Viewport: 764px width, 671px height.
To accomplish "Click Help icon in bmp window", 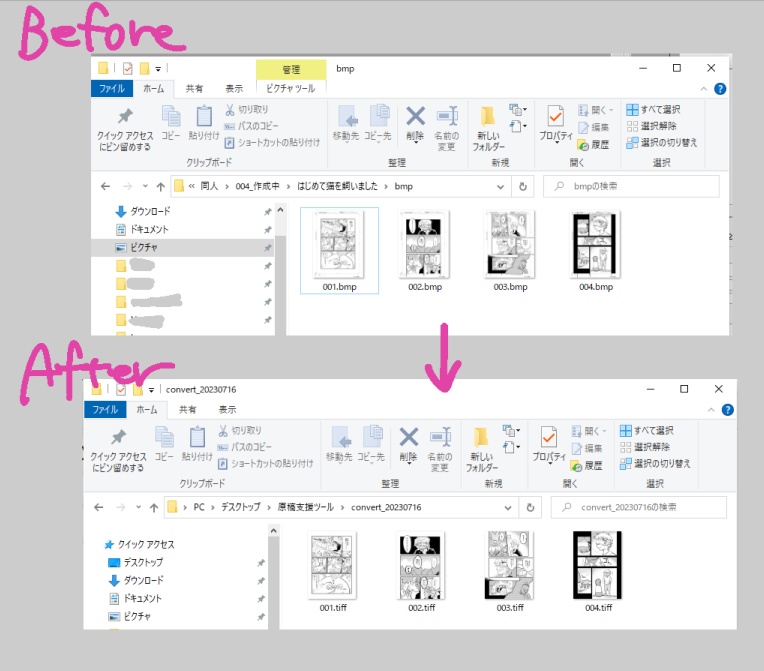I will [x=720, y=89].
